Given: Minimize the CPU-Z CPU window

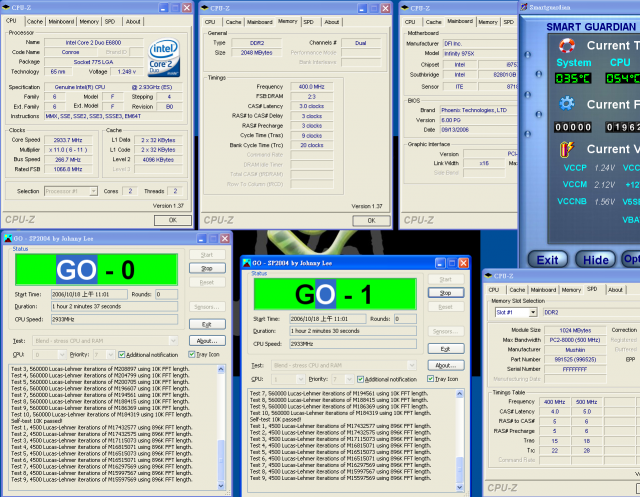Looking at the screenshot, I should pos(163,8).
